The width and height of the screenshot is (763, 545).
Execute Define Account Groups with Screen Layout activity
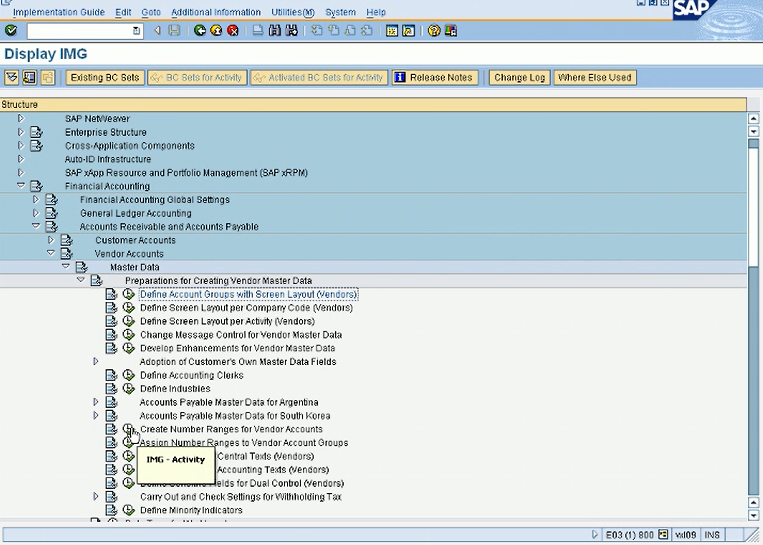click(128, 294)
